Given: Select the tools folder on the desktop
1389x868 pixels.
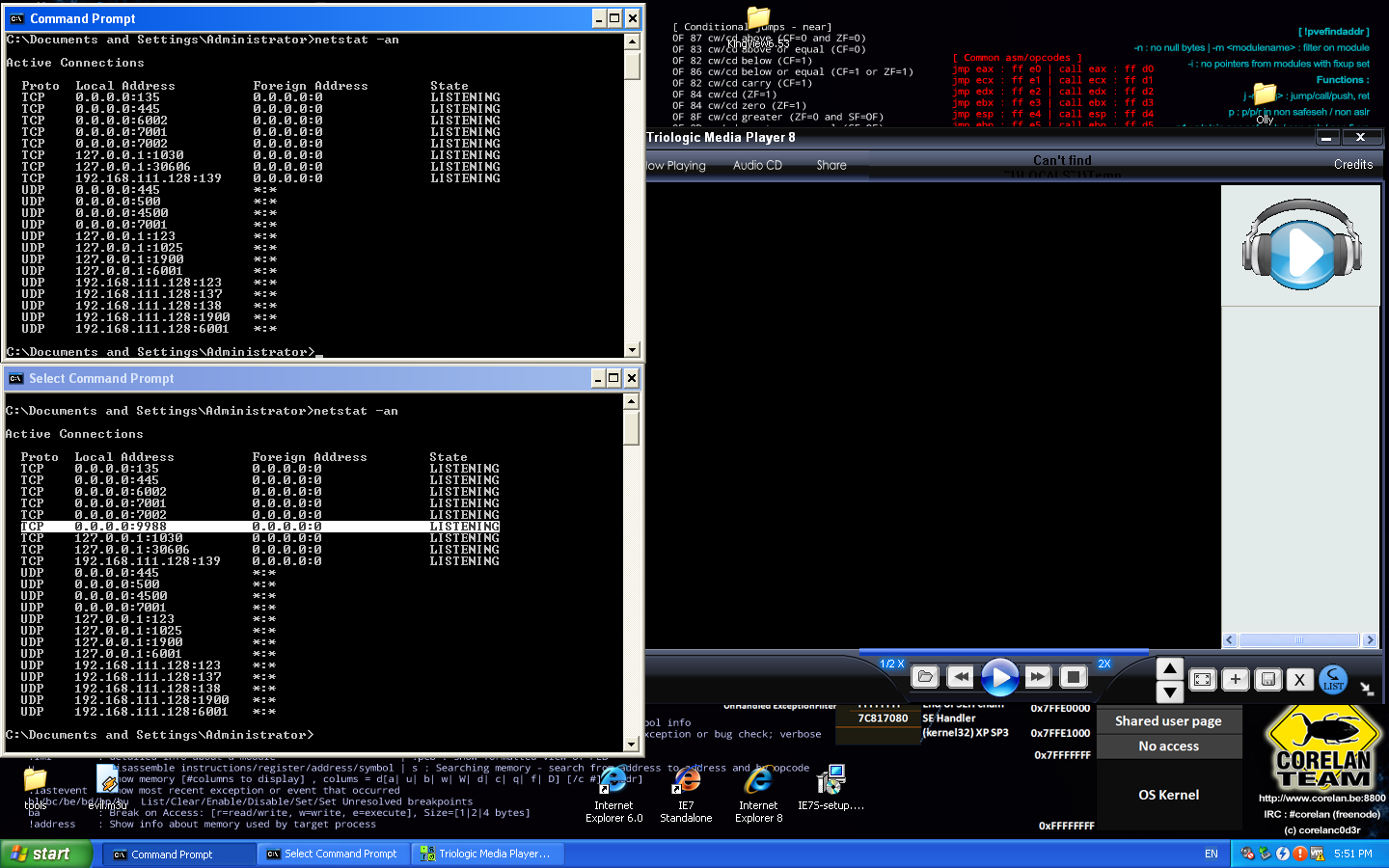Looking at the screenshot, I should point(35,788).
